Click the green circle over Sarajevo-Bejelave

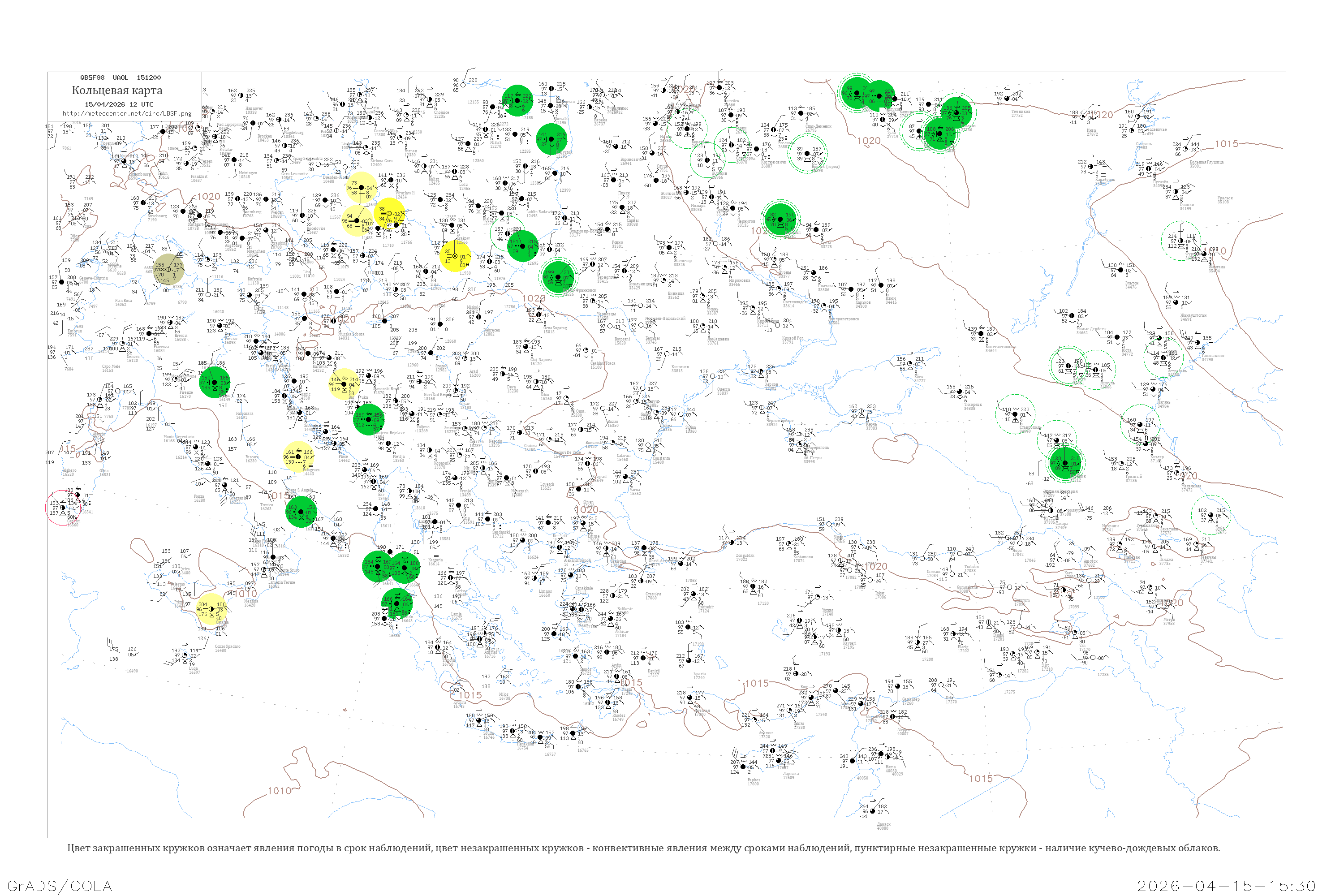(x=369, y=420)
